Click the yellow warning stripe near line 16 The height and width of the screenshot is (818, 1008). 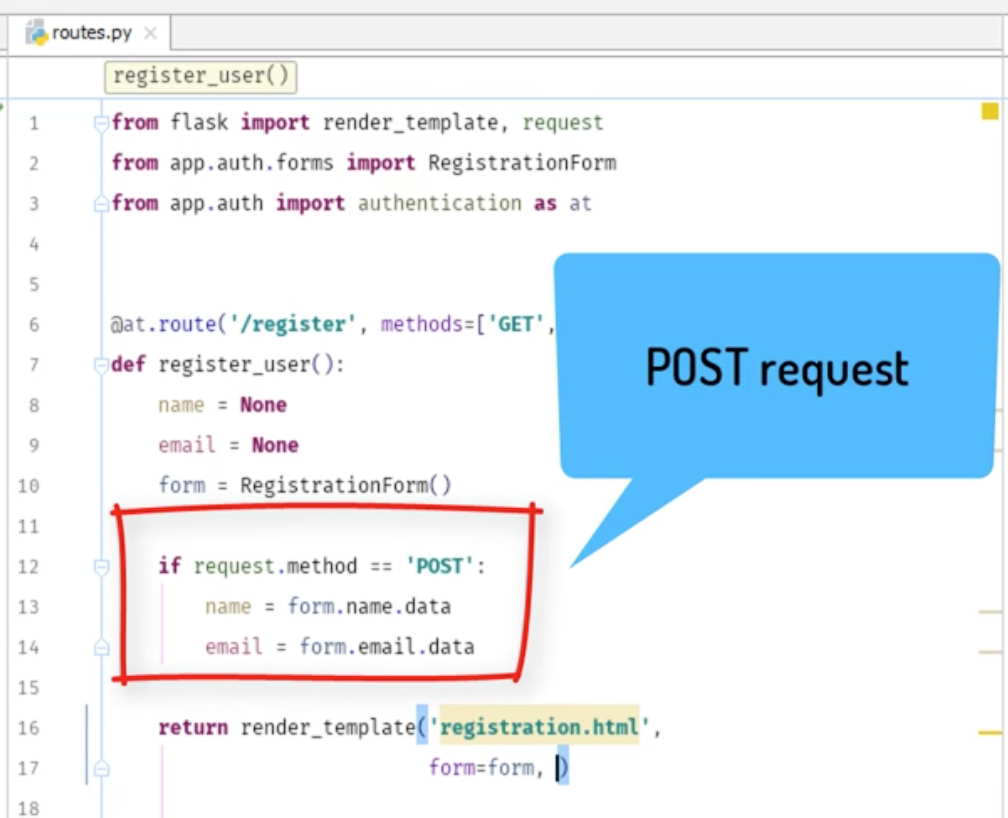coord(990,732)
